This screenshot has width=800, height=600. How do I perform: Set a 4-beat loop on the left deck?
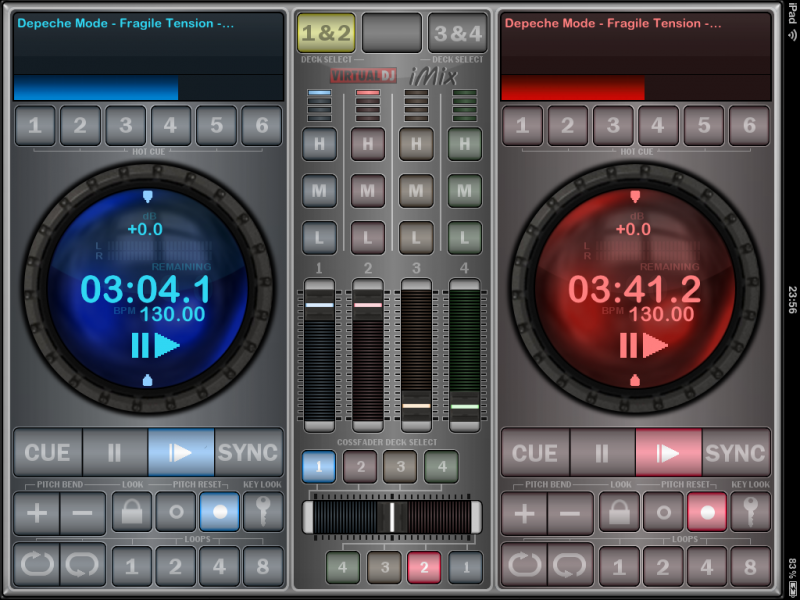(x=219, y=566)
